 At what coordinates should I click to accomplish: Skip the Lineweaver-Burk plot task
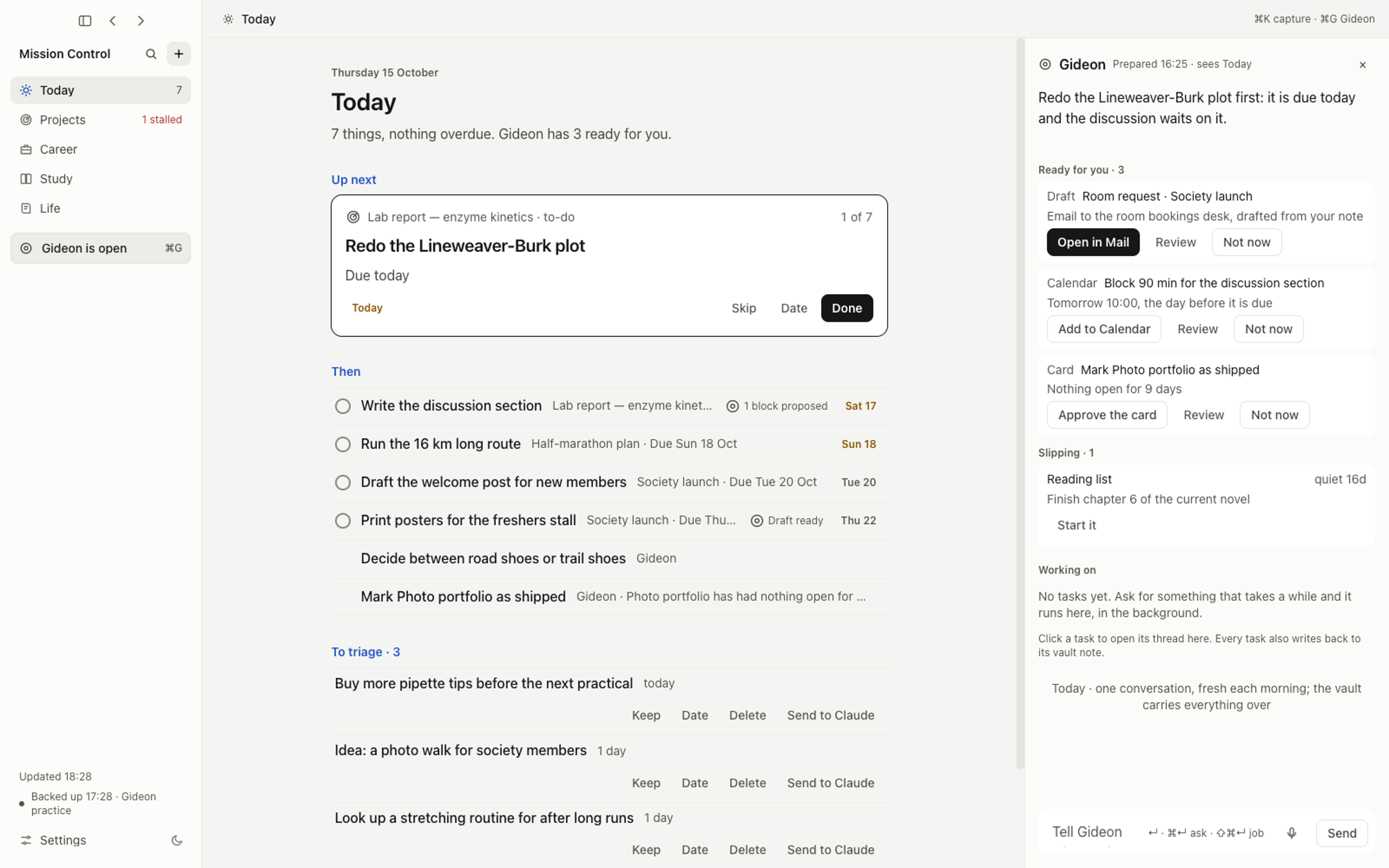(743, 308)
